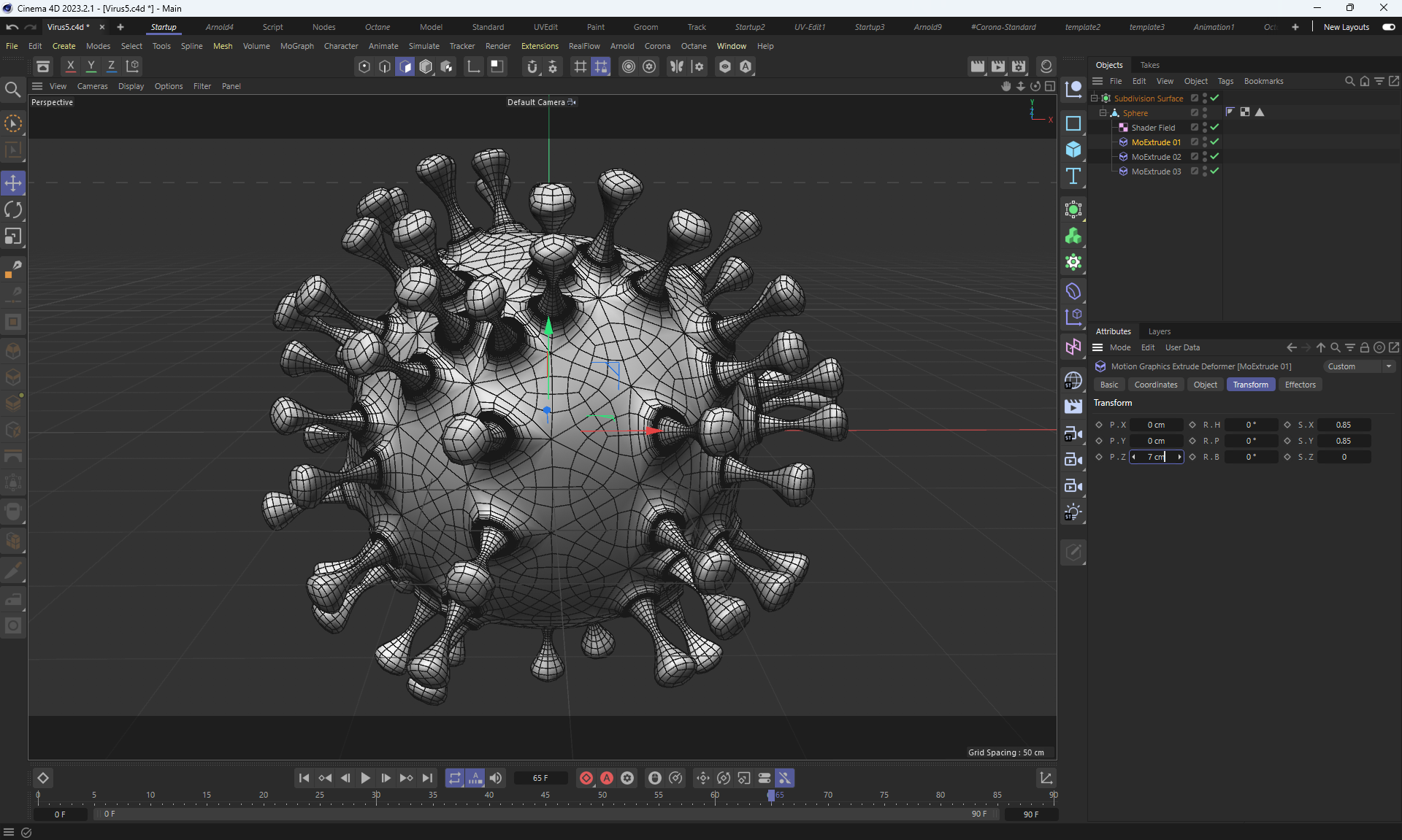Click the P.Z position input field
Viewport: 1402px width, 840px height.
point(1155,457)
